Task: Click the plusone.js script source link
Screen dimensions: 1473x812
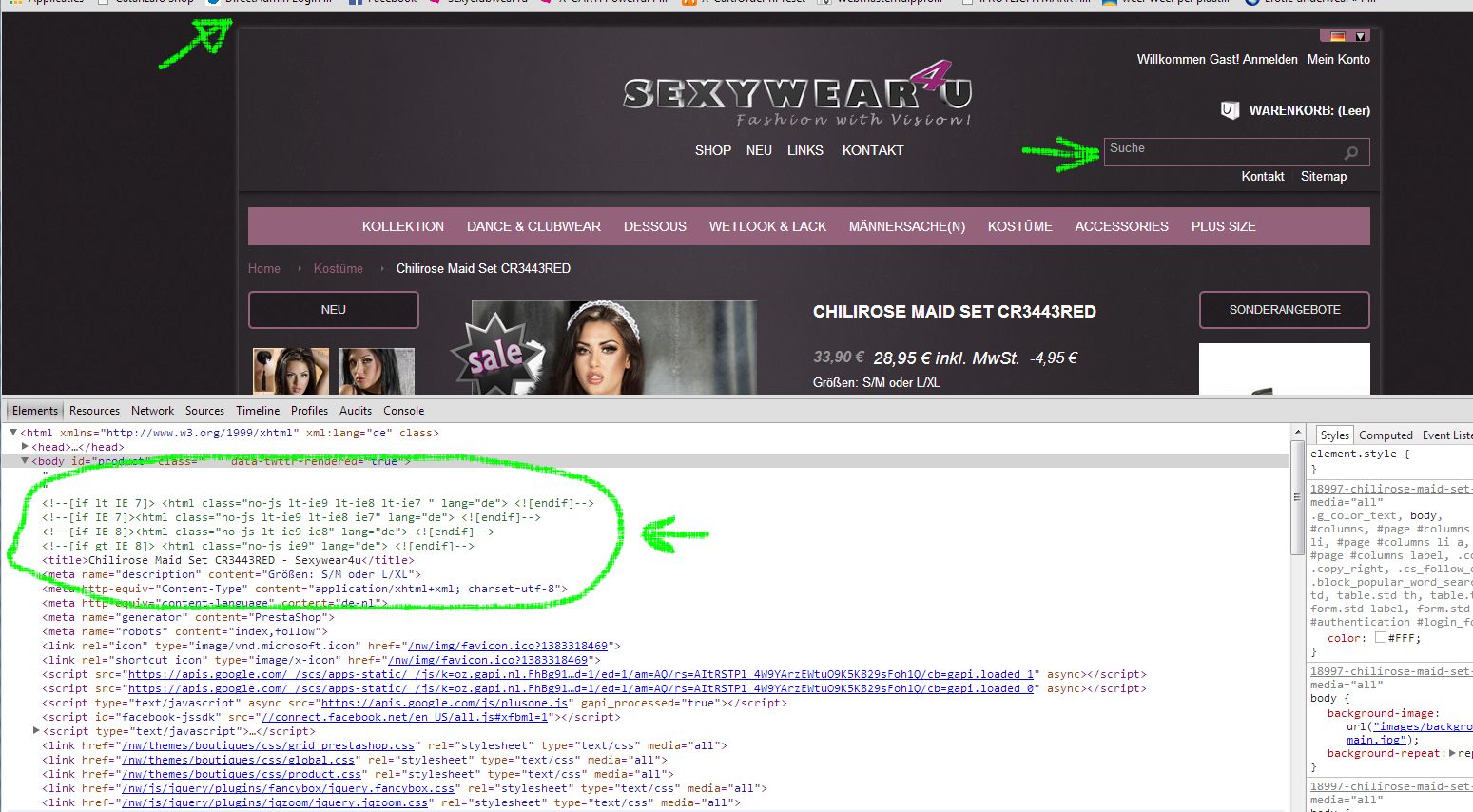Action: [x=444, y=703]
